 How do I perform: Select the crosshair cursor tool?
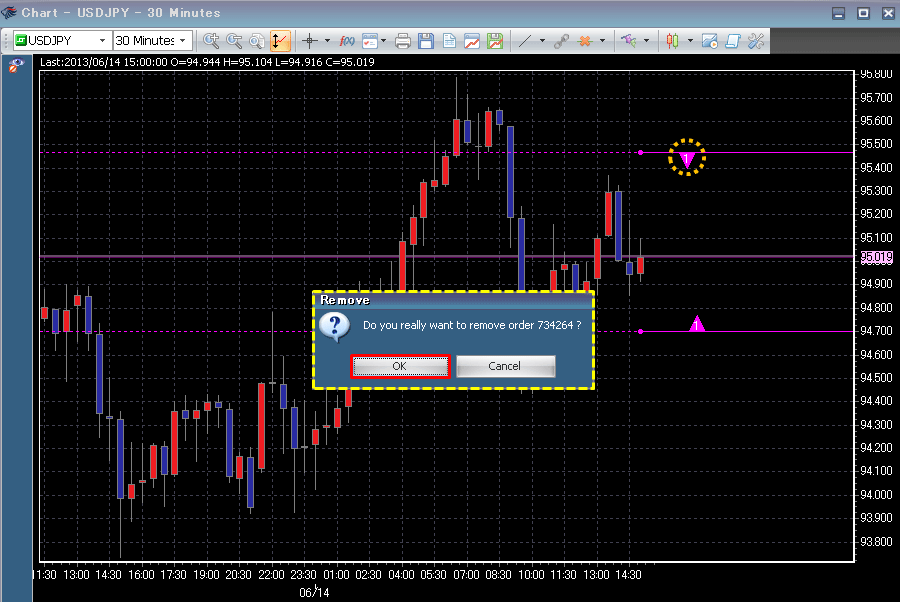click(310, 41)
